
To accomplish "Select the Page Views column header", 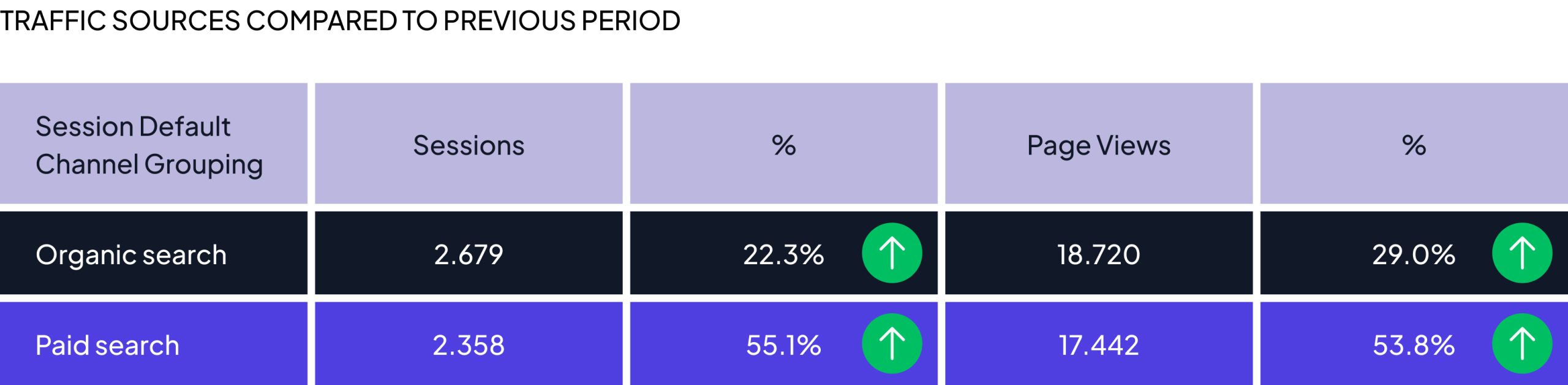I will tap(1099, 146).
